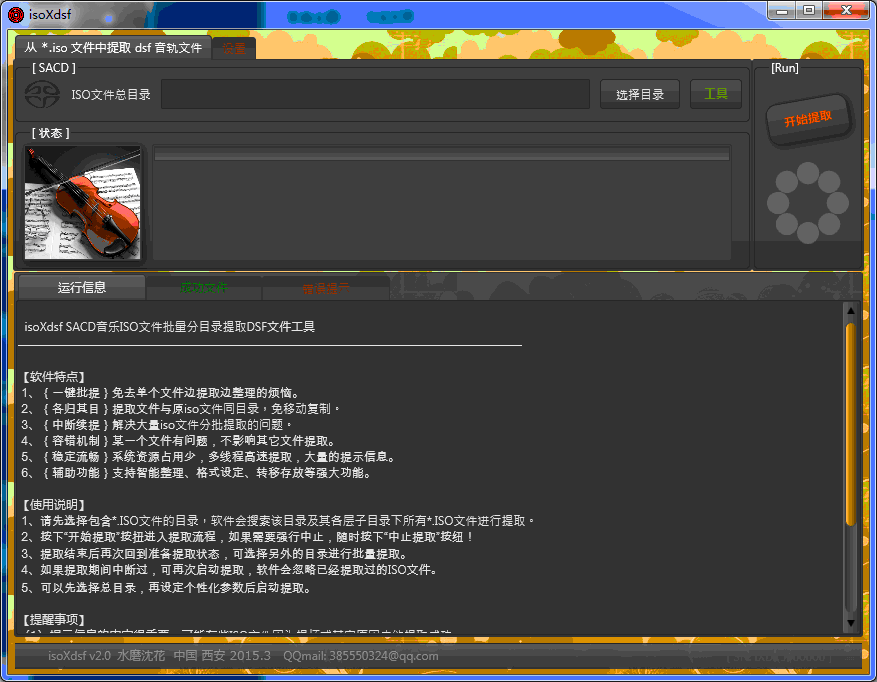Show the red 错误提示 errors tab
The width and height of the screenshot is (877, 682).
click(326, 288)
